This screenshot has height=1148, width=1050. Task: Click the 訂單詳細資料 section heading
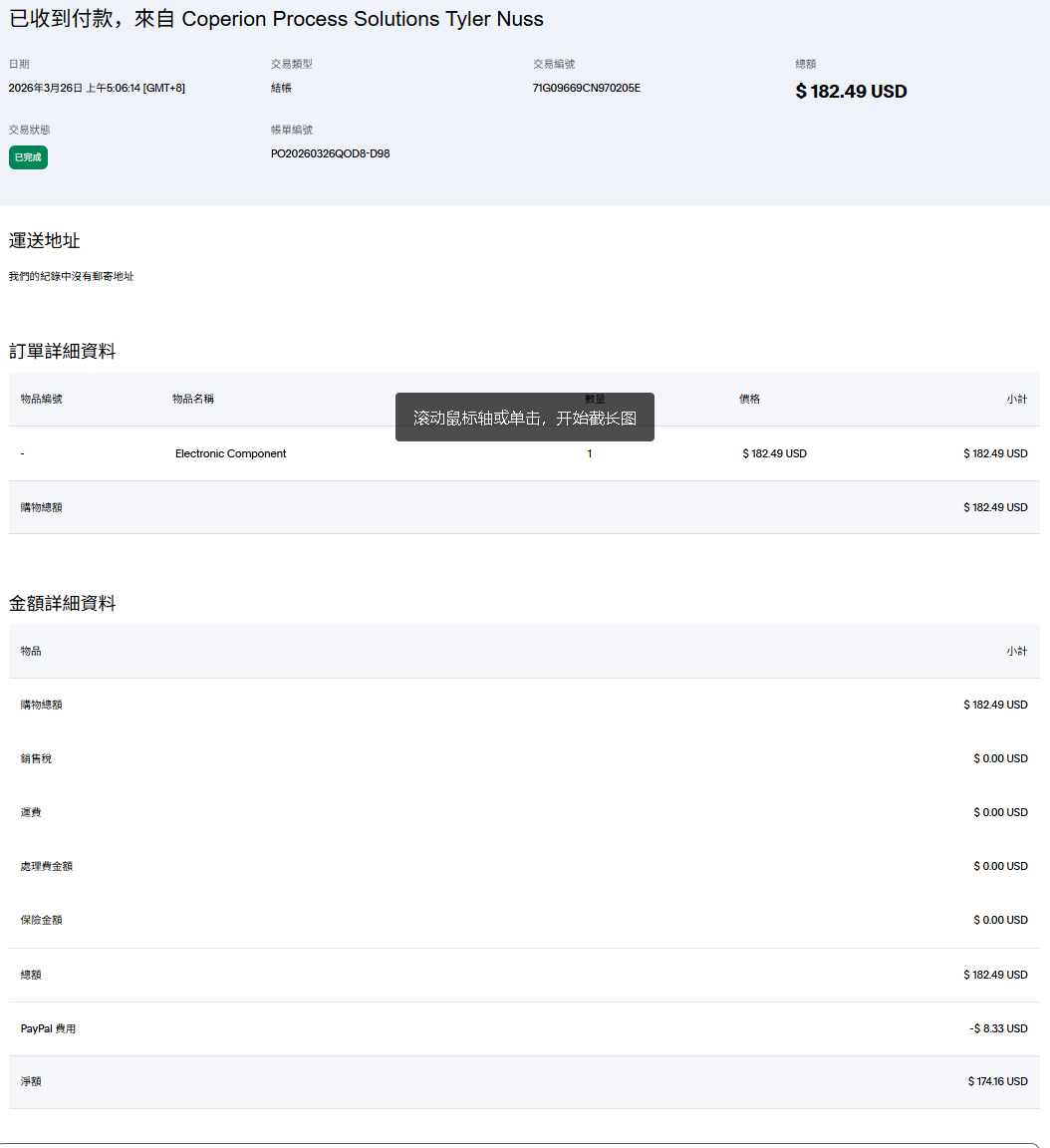(x=62, y=352)
